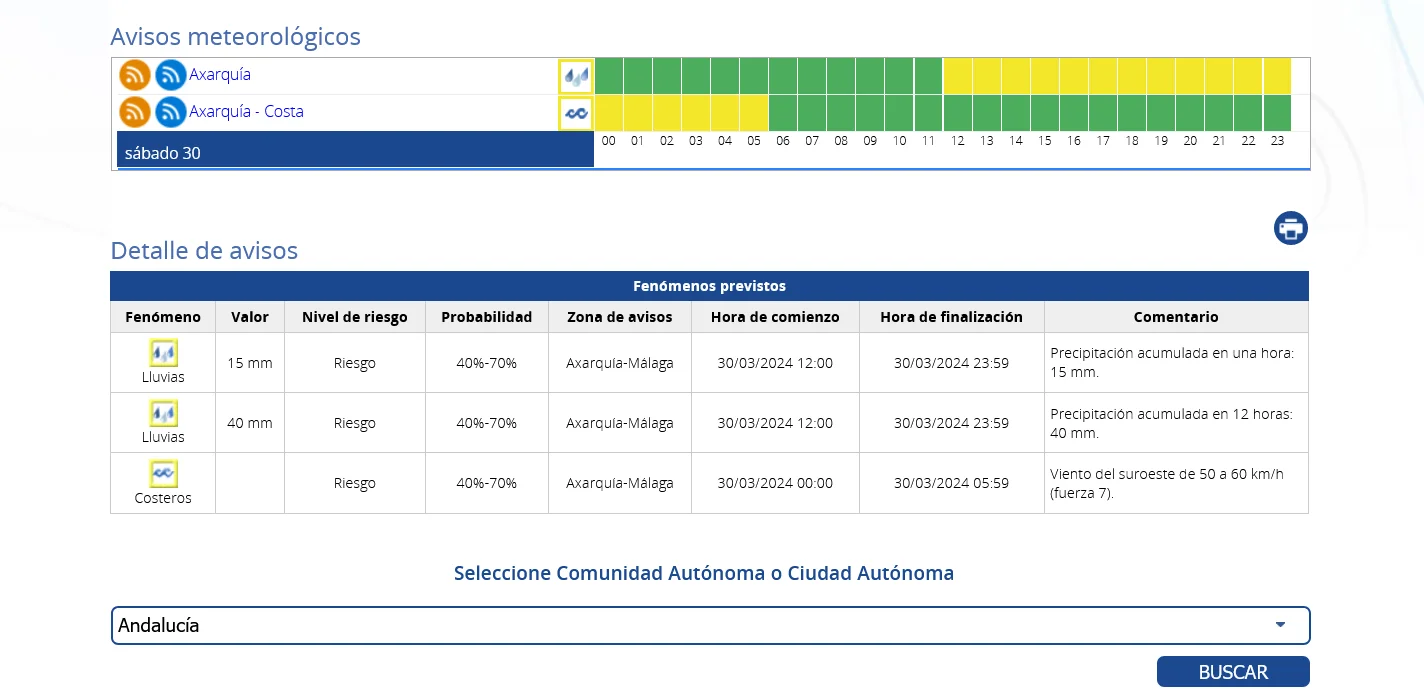1424x694 pixels.
Task: Click the "15 mm" value cell
Action: coord(250,363)
